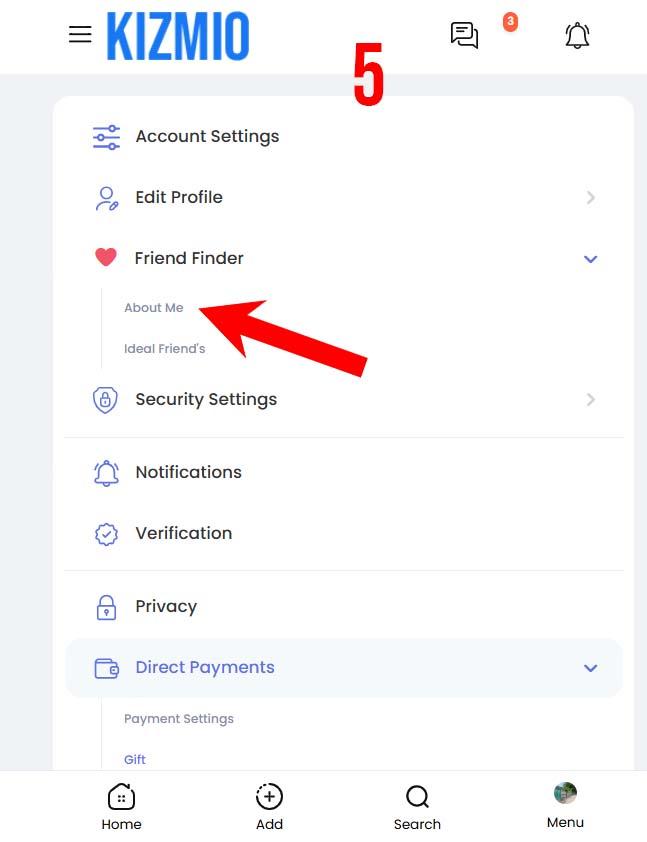647x842 pixels.
Task: Expand the Edit Profile arrow
Action: click(x=591, y=198)
